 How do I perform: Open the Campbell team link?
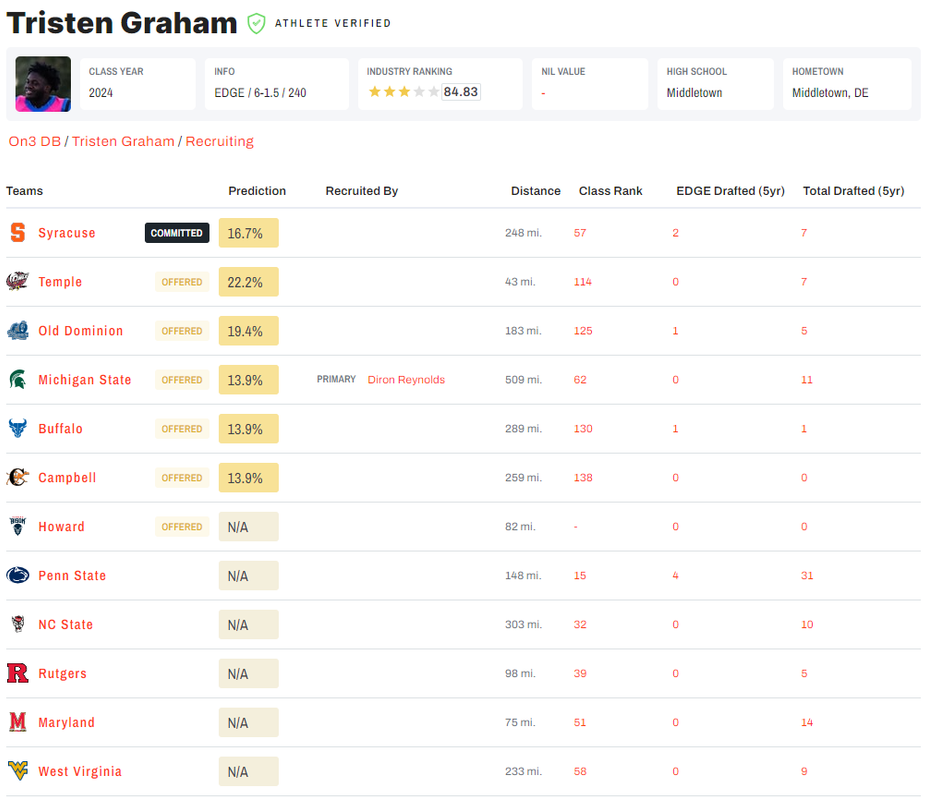(67, 478)
